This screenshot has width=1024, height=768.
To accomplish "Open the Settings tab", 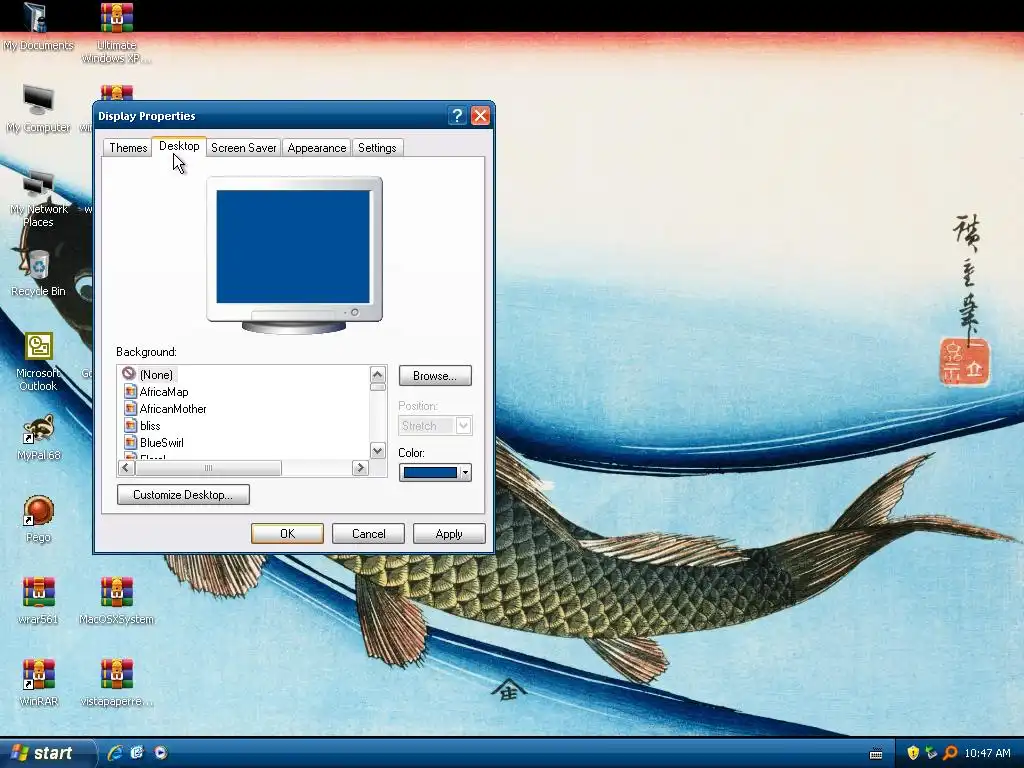I will [377, 148].
